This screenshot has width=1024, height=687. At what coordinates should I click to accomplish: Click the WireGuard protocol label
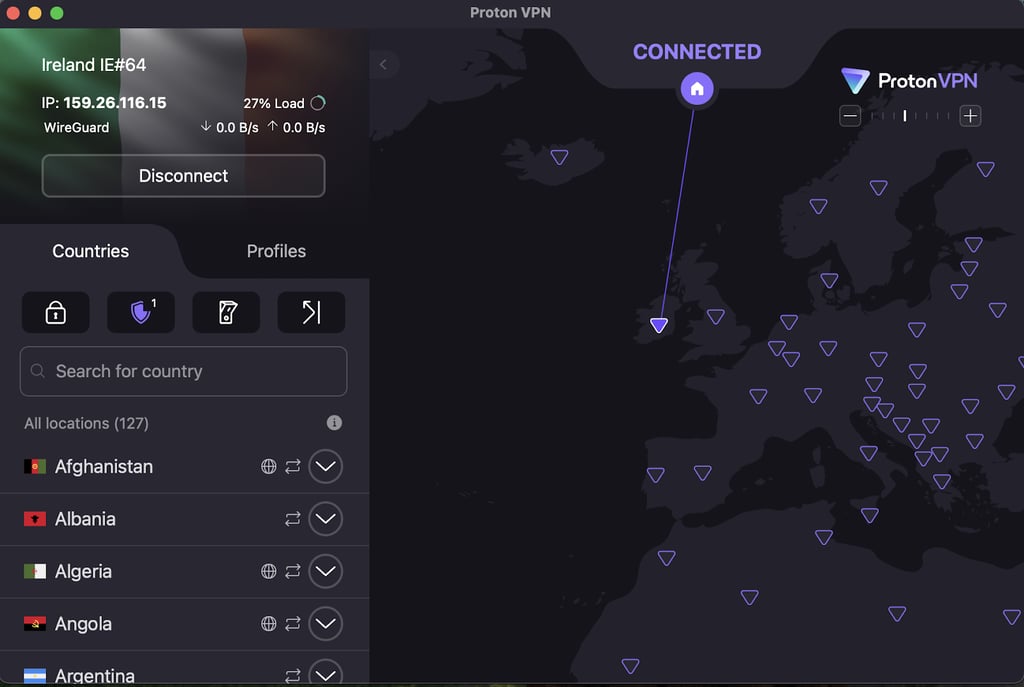pyautogui.click(x=76, y=127)
